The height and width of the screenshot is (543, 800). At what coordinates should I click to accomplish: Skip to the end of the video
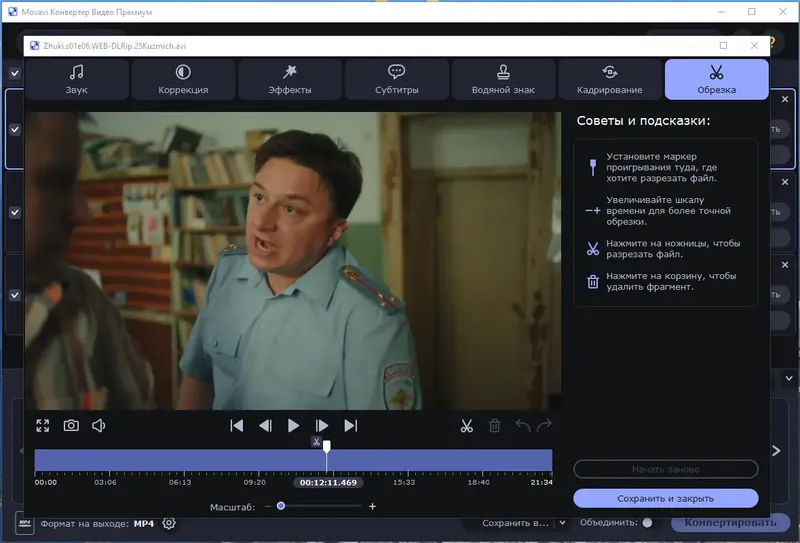tap(350, 426)
